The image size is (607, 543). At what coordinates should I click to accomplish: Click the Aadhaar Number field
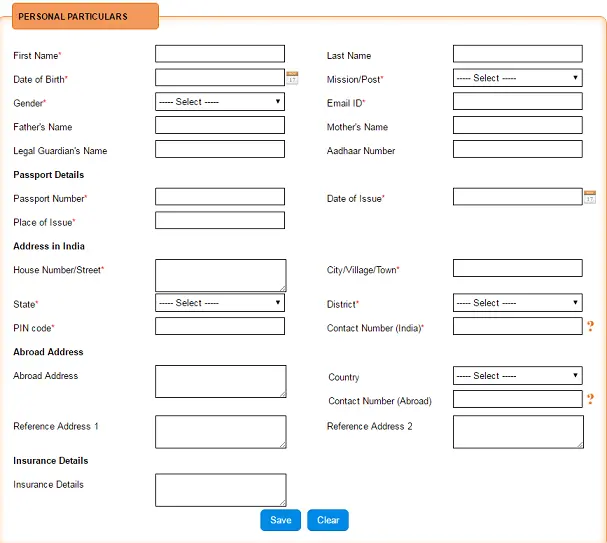(518, 149)
